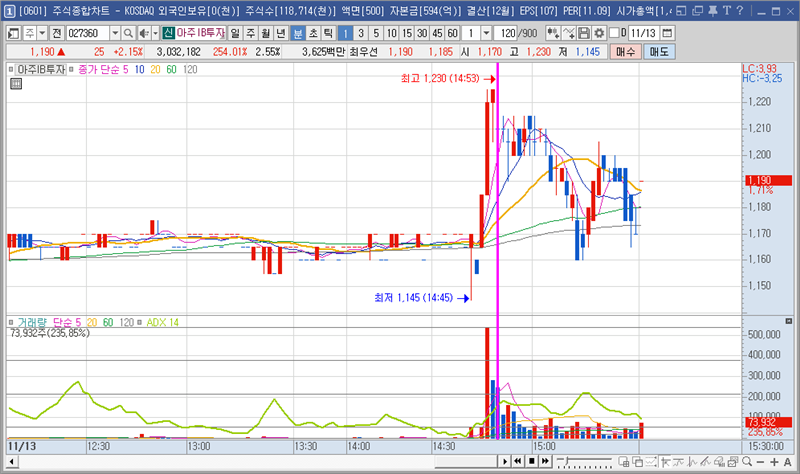Click the stock search magnifier icon
Image resolution: width=800 pixels, height=474 pixels.
[x=127, y=33]
